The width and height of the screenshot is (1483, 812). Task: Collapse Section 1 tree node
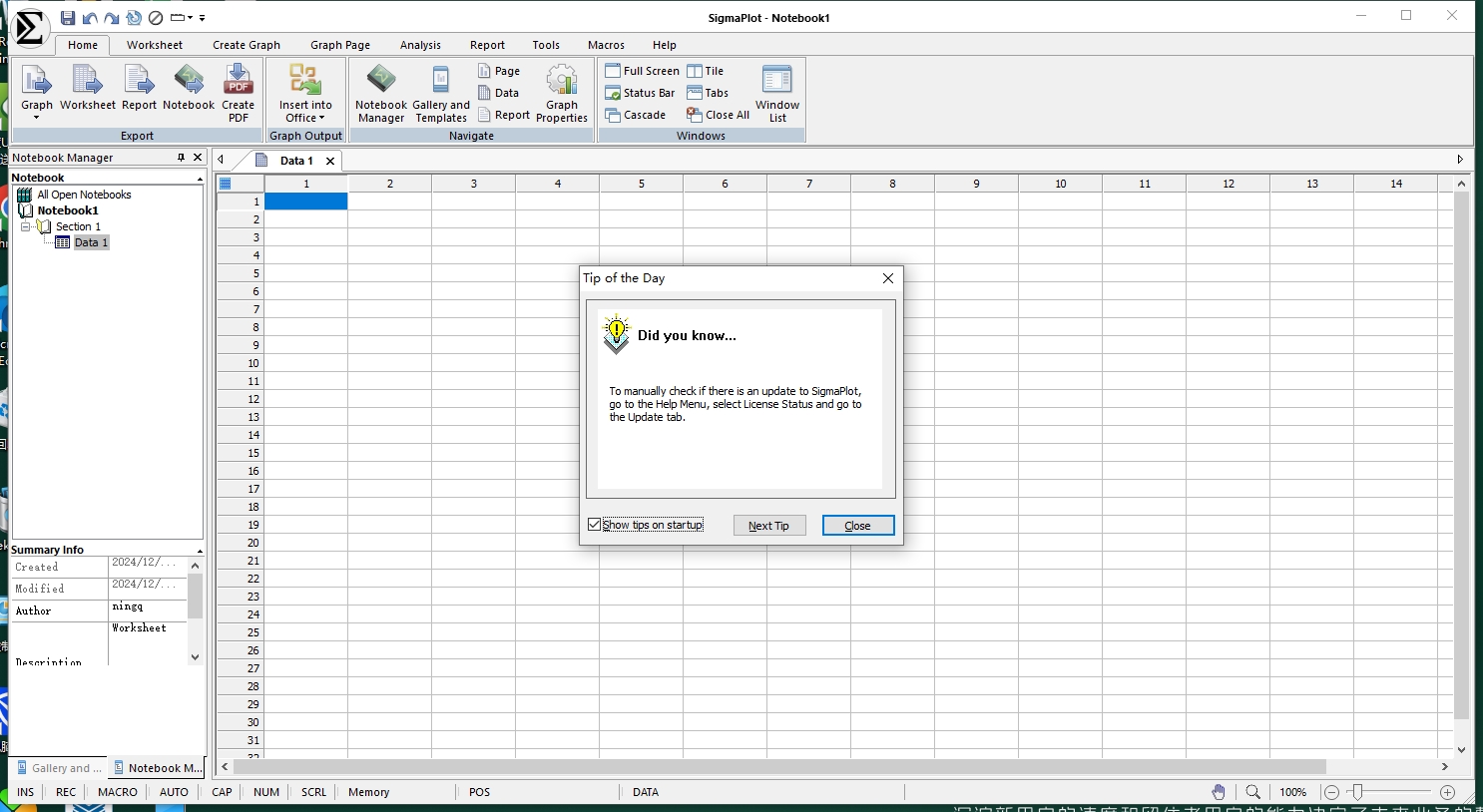pos(25,226)
